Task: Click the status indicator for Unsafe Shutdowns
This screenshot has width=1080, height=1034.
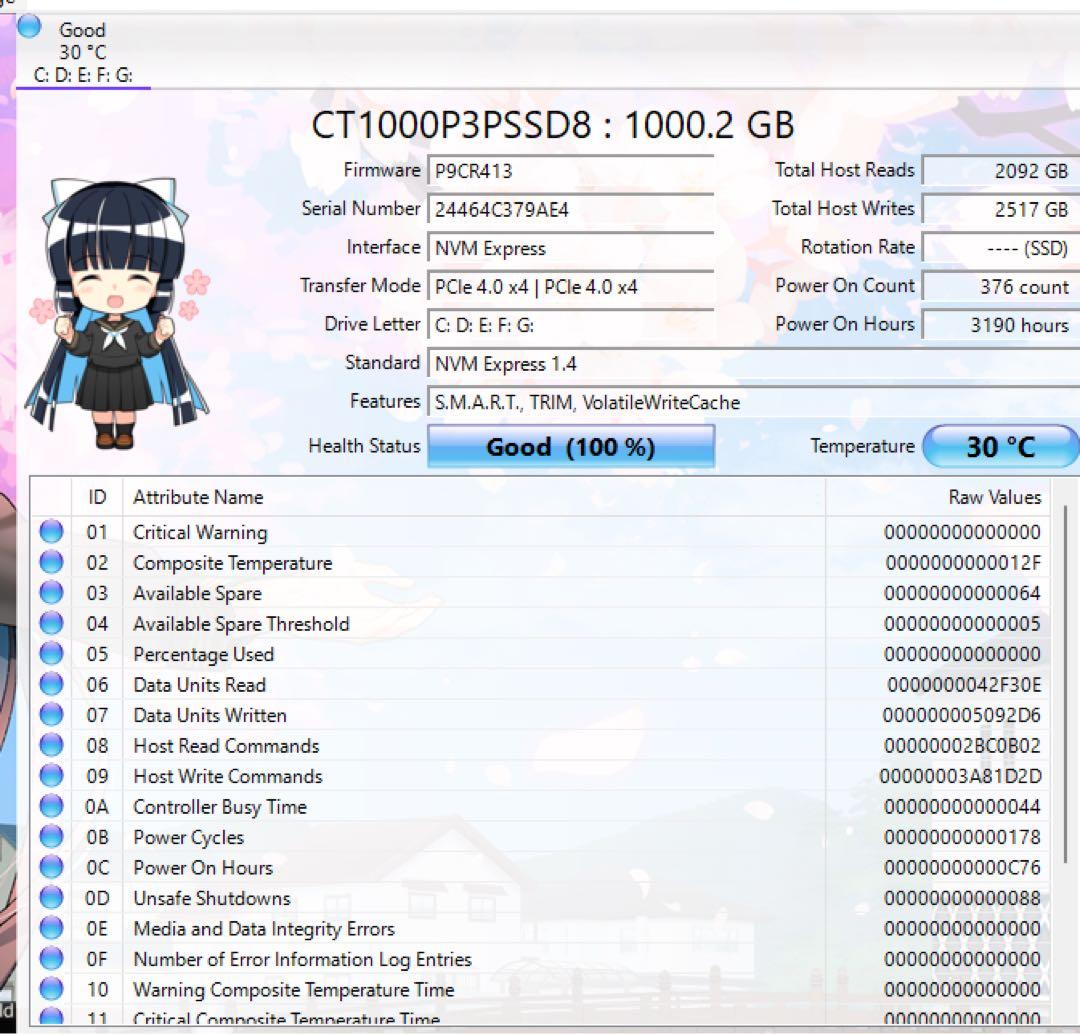Action: click(x=51, y=898)
